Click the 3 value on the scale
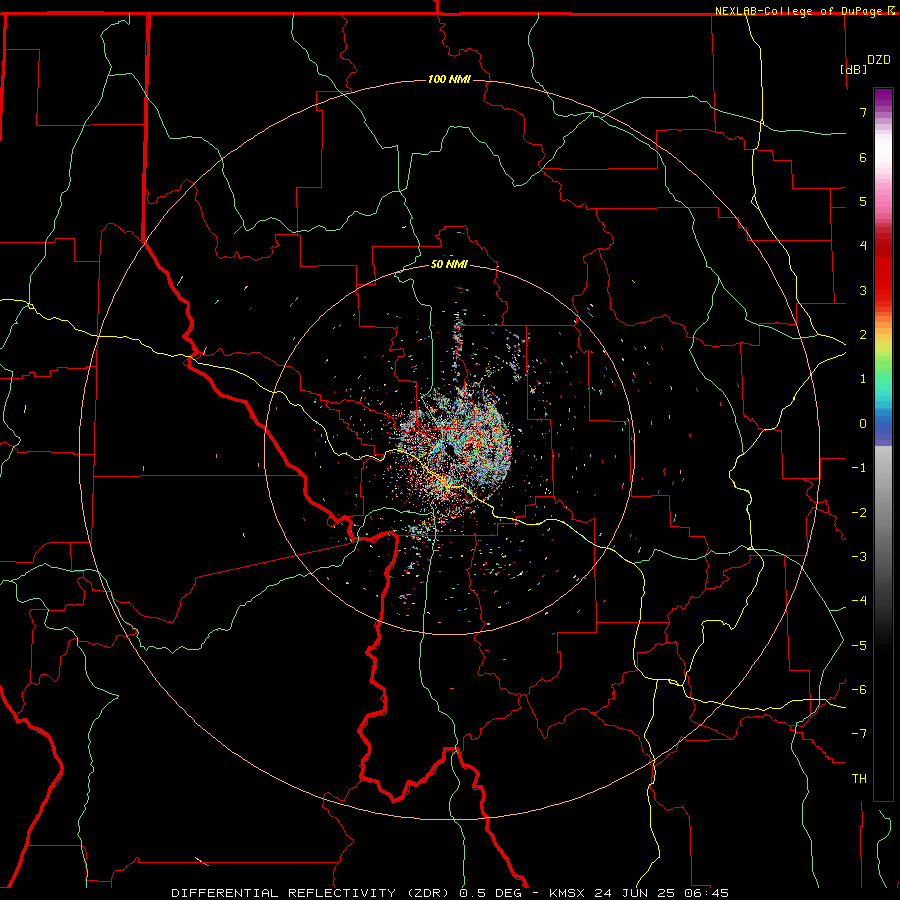Image resolution: width=900 pixels, height=900 pixels. (863, 290)
